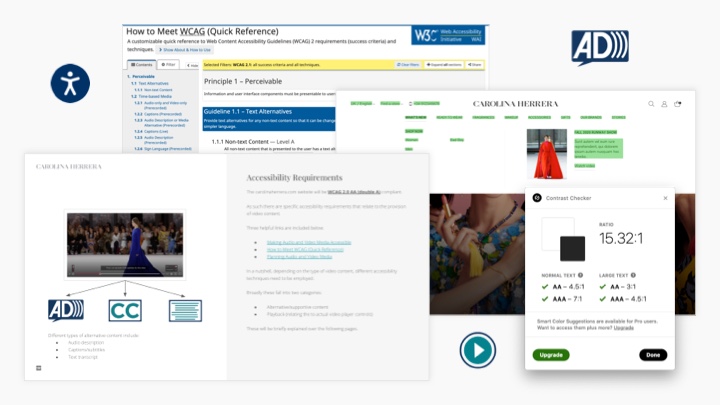Select 1. Perceivable in the contents tree

pyautogui.click(x=141, y=77)
